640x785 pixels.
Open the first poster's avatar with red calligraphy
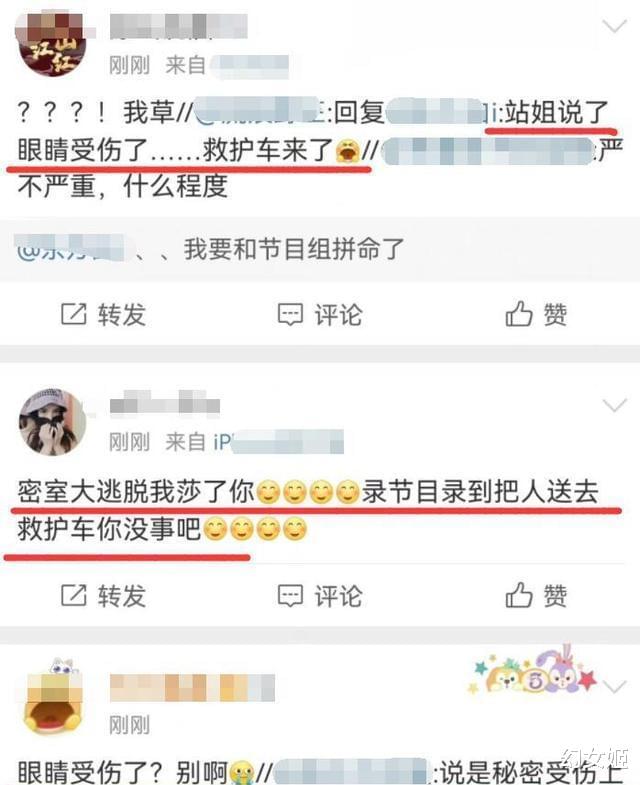point(52,44)
